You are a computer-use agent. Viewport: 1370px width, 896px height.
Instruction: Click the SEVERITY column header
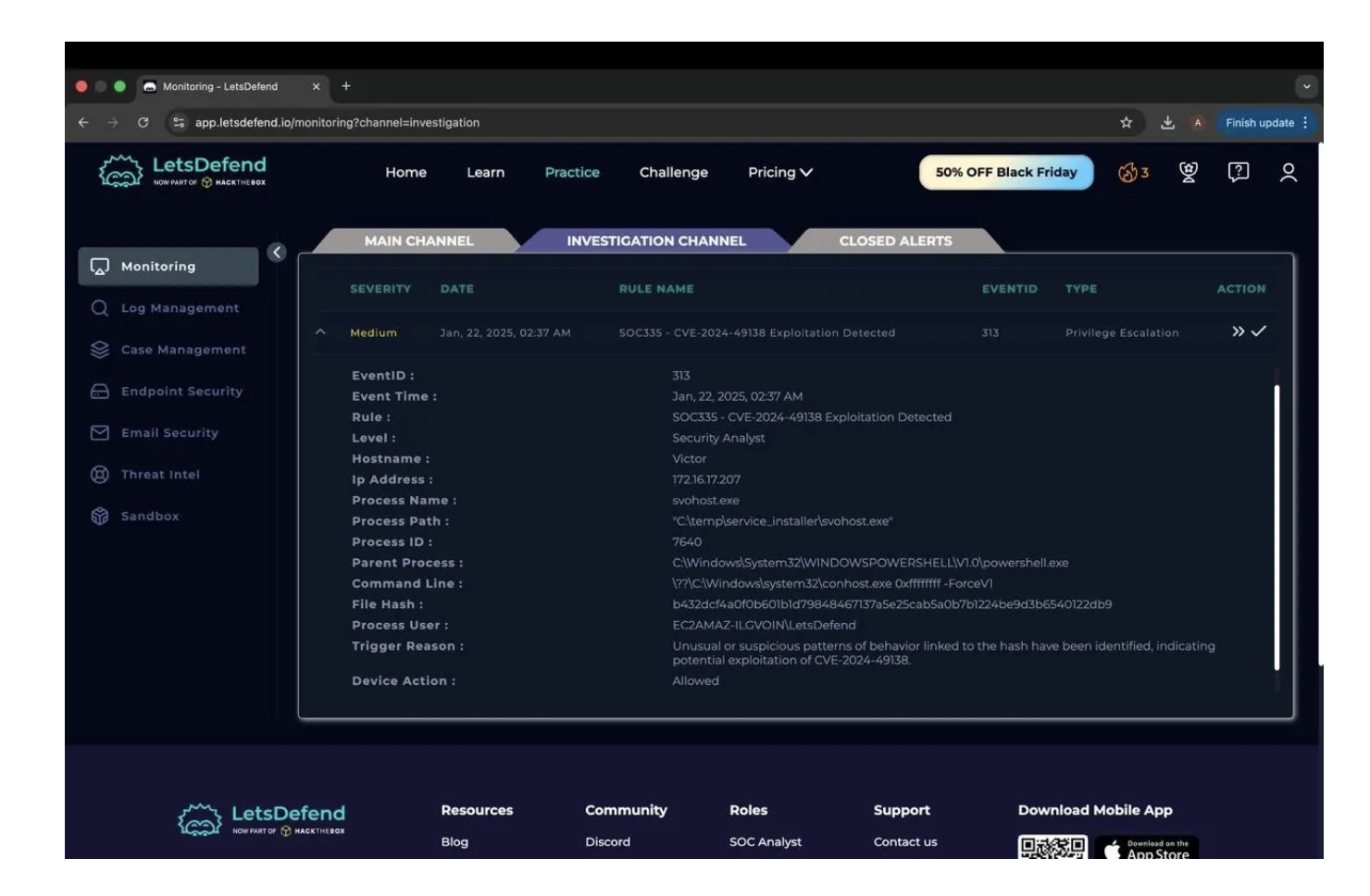tap(380, 289)
